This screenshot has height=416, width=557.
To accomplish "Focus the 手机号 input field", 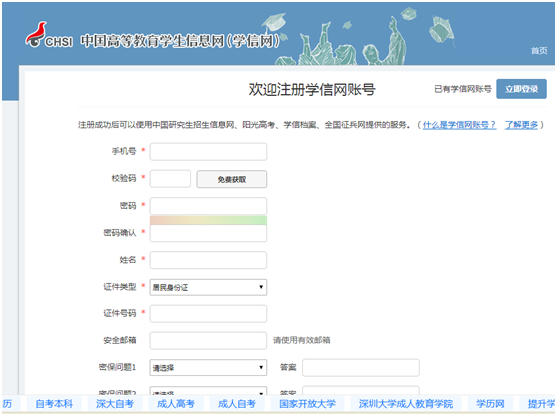I will pos(208,152).
